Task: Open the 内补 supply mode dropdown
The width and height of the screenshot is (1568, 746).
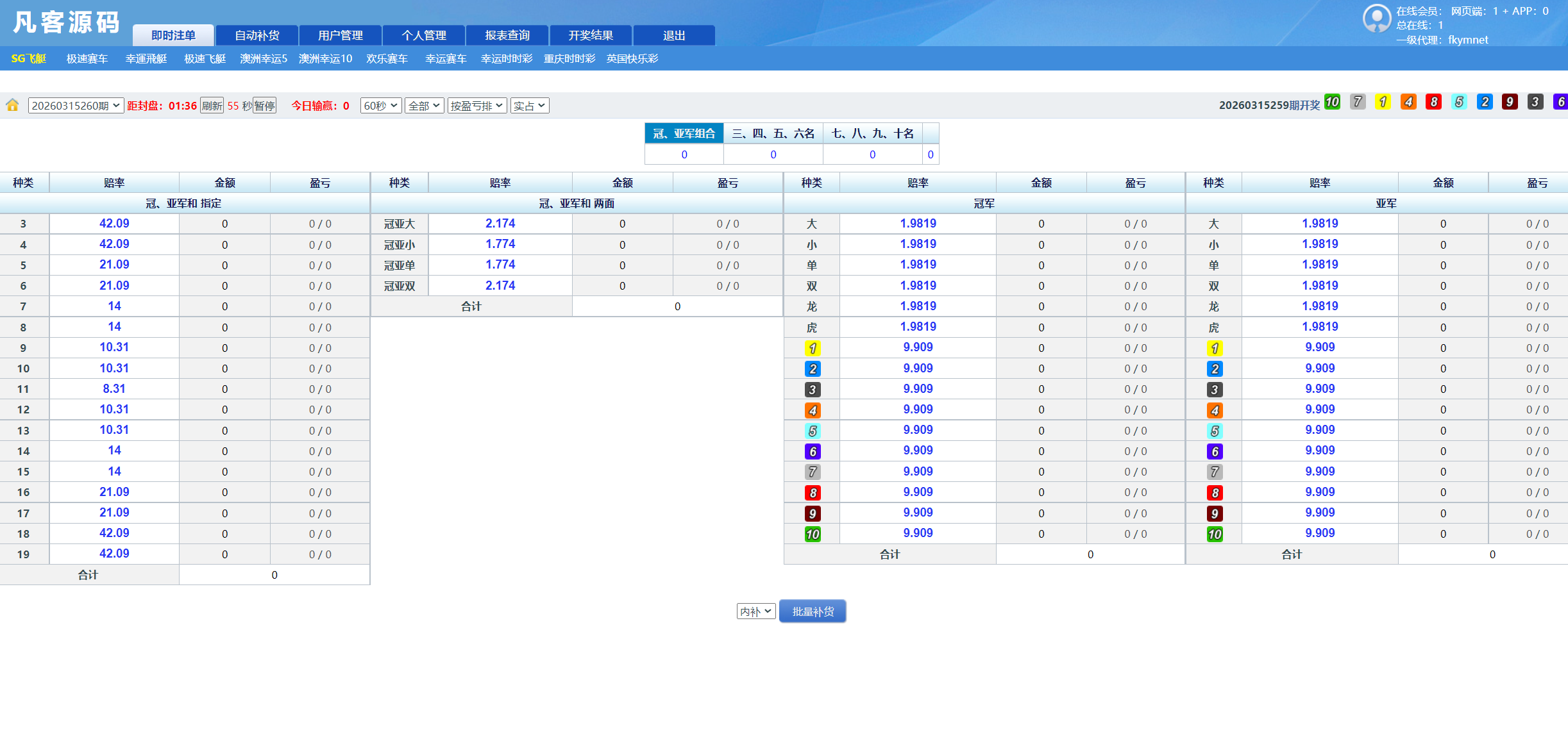Action: pos(755,611)
